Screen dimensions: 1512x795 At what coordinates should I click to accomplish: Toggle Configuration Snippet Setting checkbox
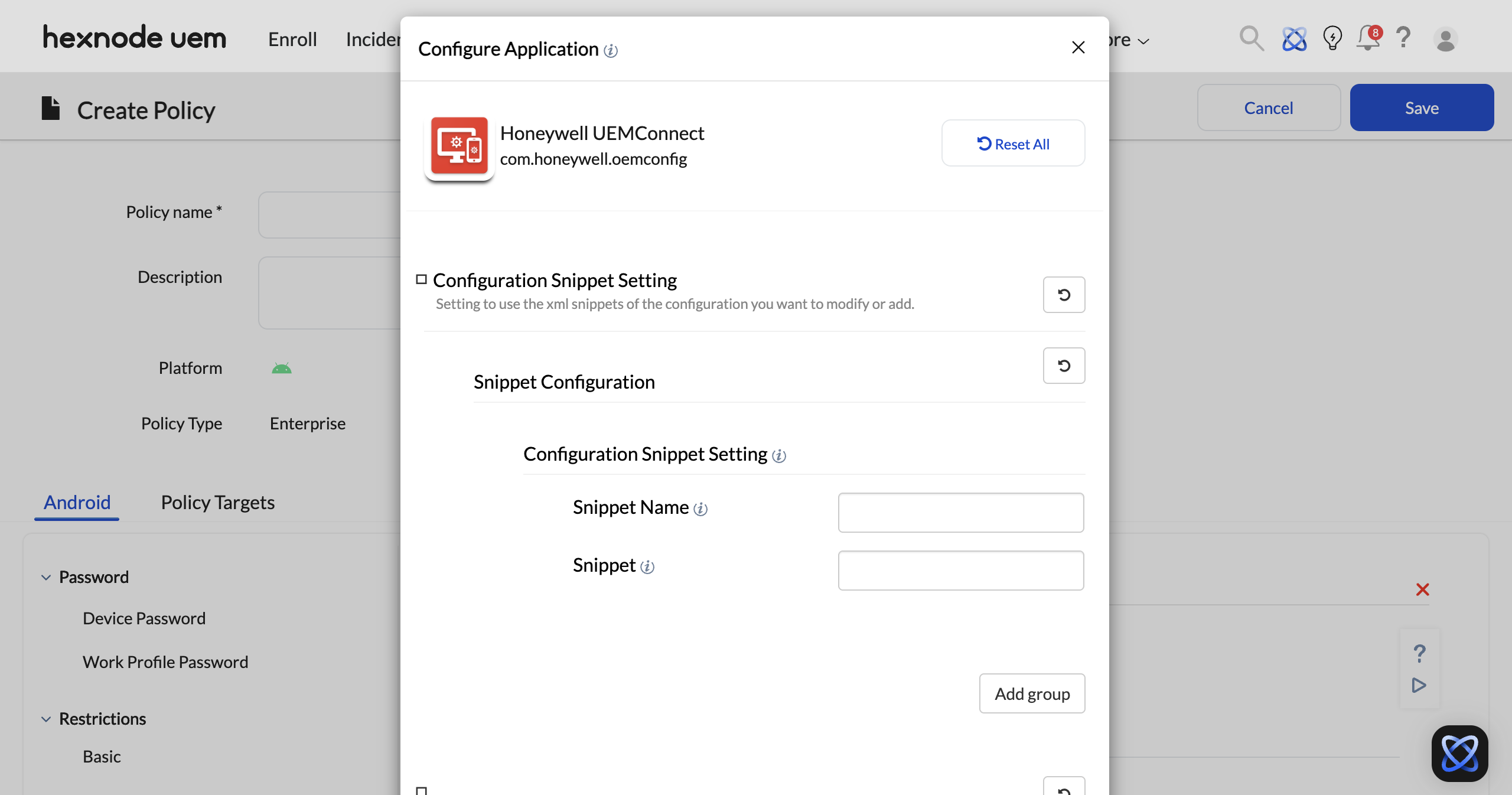(421, 279)
